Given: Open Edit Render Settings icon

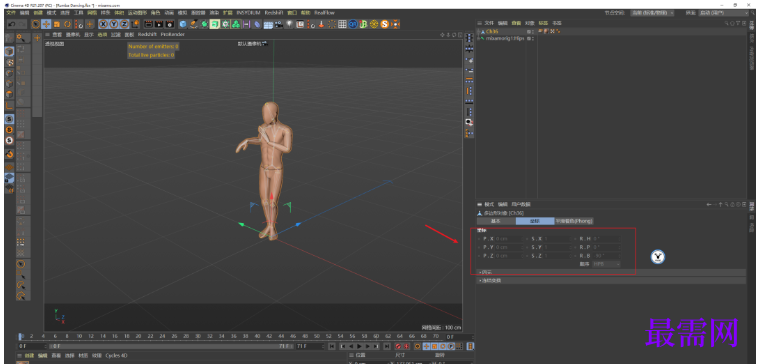Looking at the screenshot, I should click(x=170, y=24).
